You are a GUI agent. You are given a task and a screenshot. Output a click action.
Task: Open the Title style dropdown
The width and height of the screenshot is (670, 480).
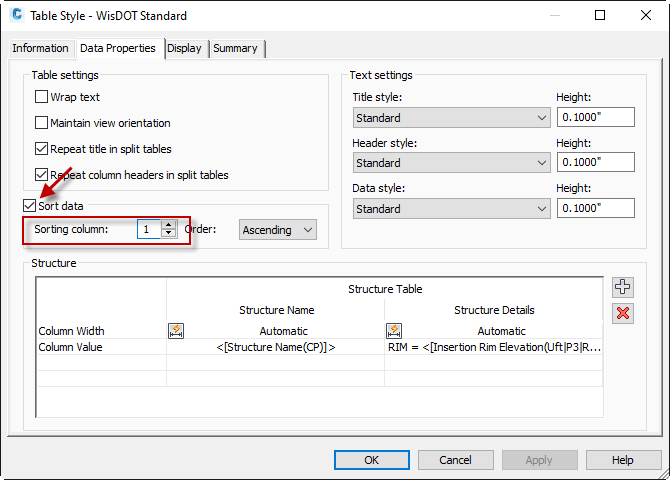coord(451,118)
